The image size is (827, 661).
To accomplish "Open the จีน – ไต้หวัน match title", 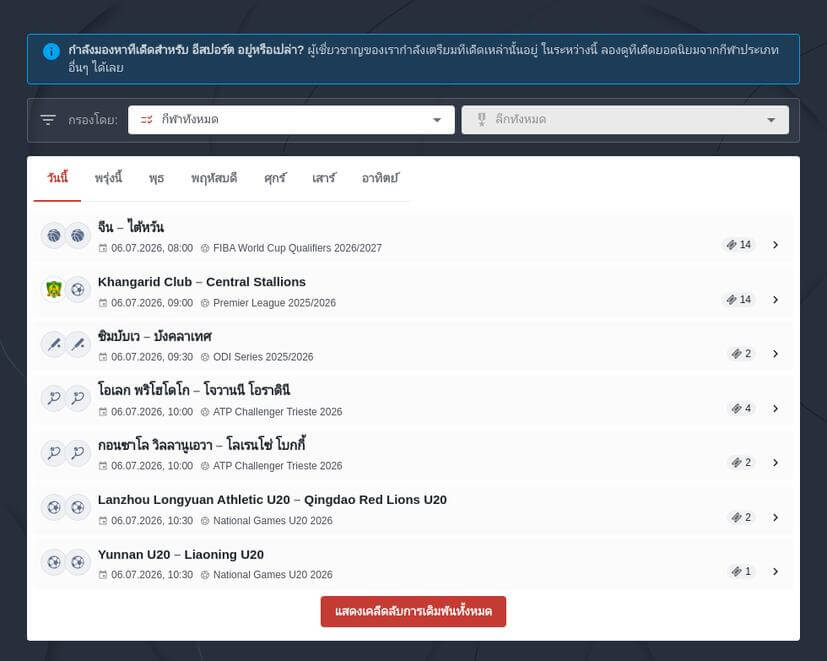I will 131,227.
